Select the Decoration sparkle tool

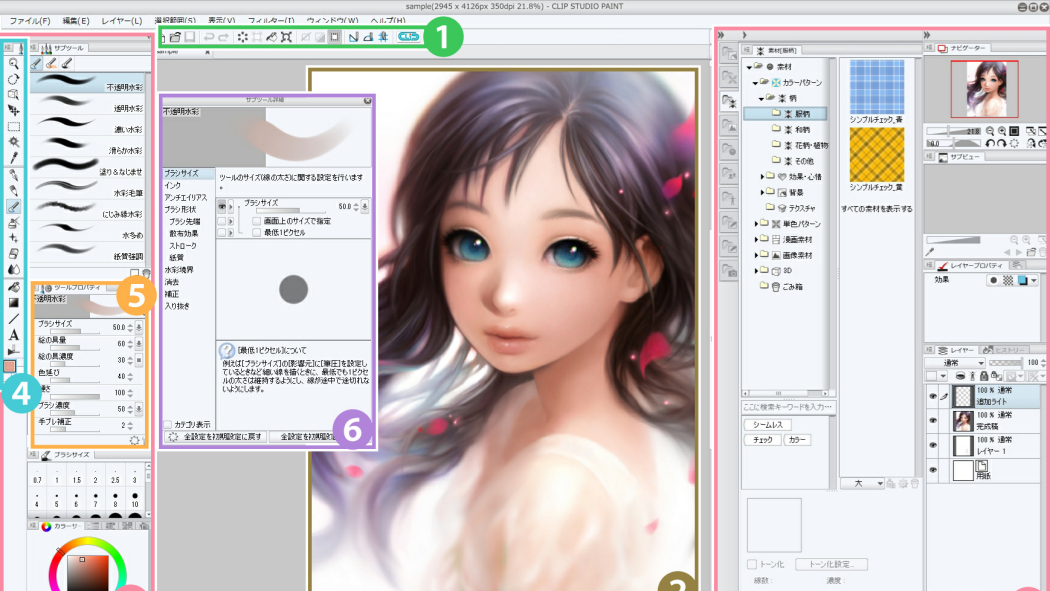[13, 238]
